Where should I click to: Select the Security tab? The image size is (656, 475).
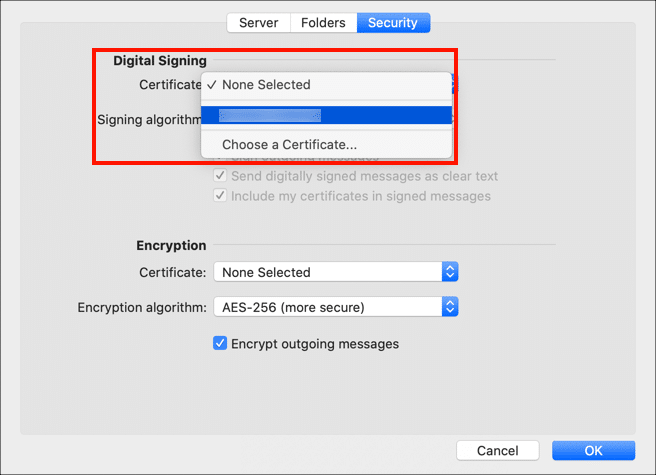392,22
